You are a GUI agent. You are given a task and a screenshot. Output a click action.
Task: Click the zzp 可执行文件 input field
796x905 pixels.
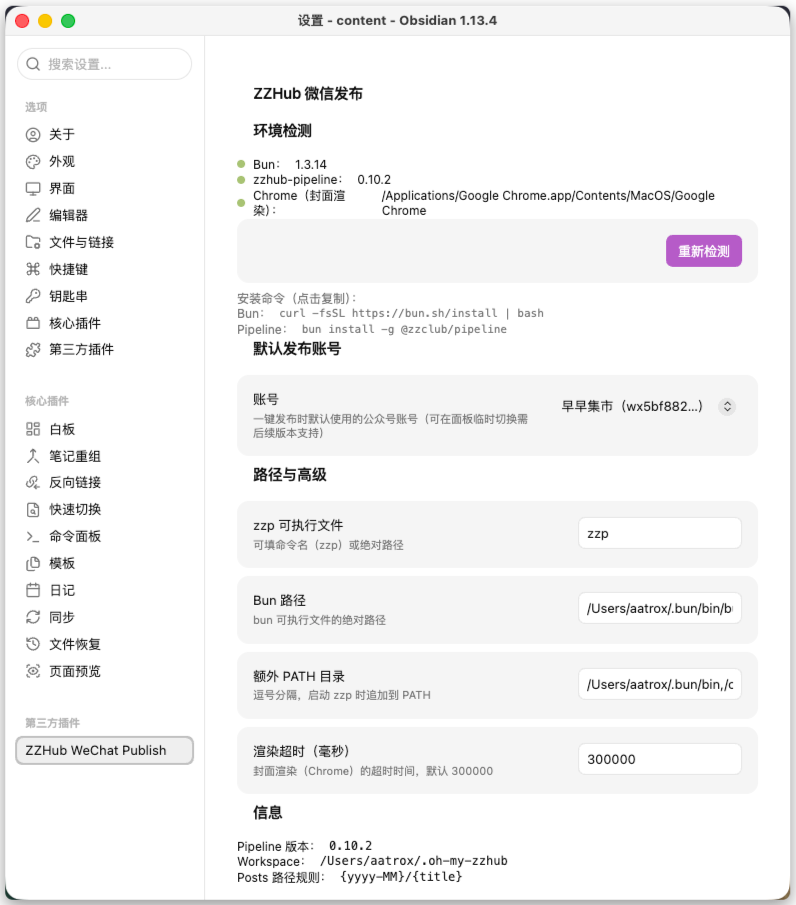[x=660, y=533]
